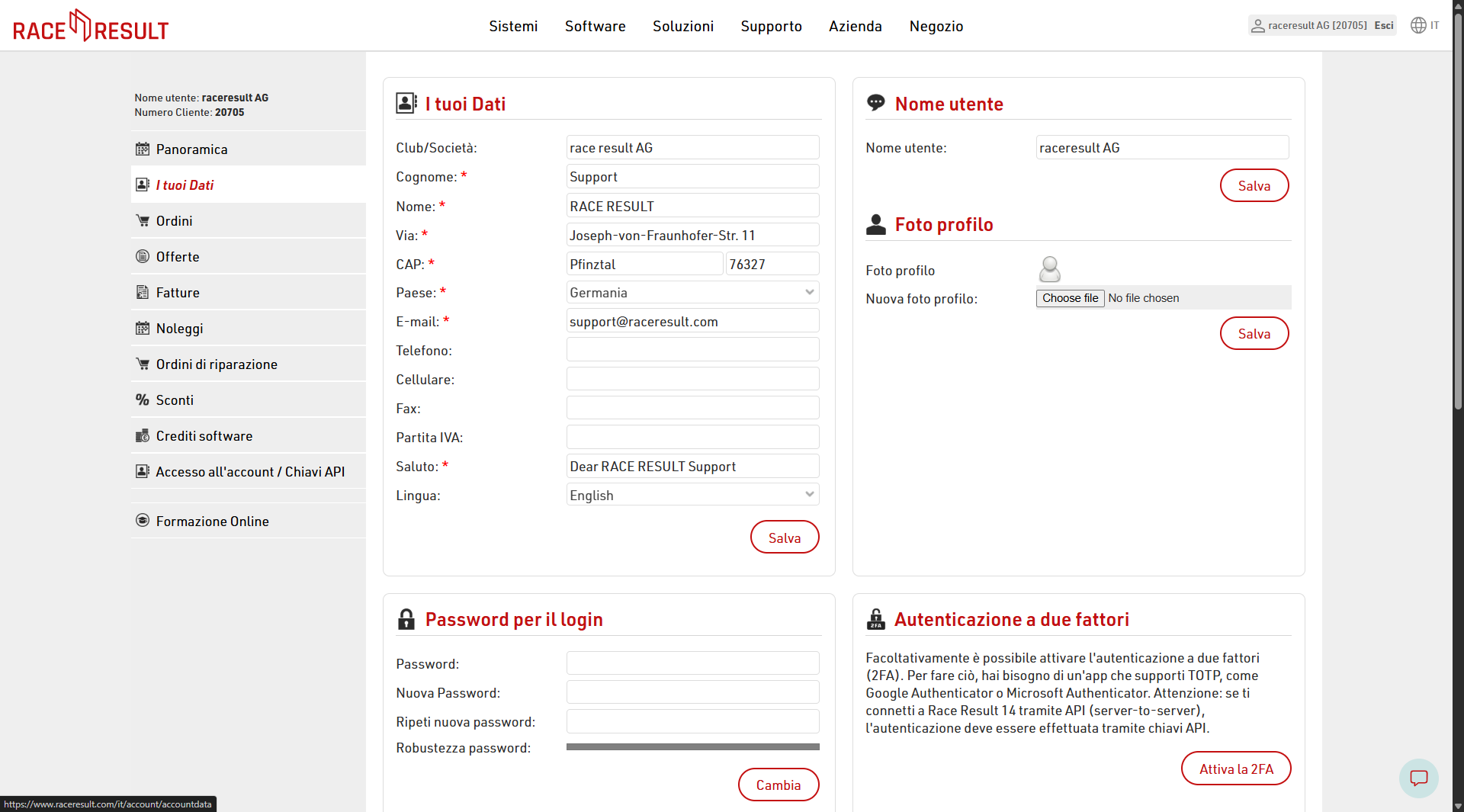
Task: Click the Panoramica calendar icon in sidebar
Action: tap(143, 149)
